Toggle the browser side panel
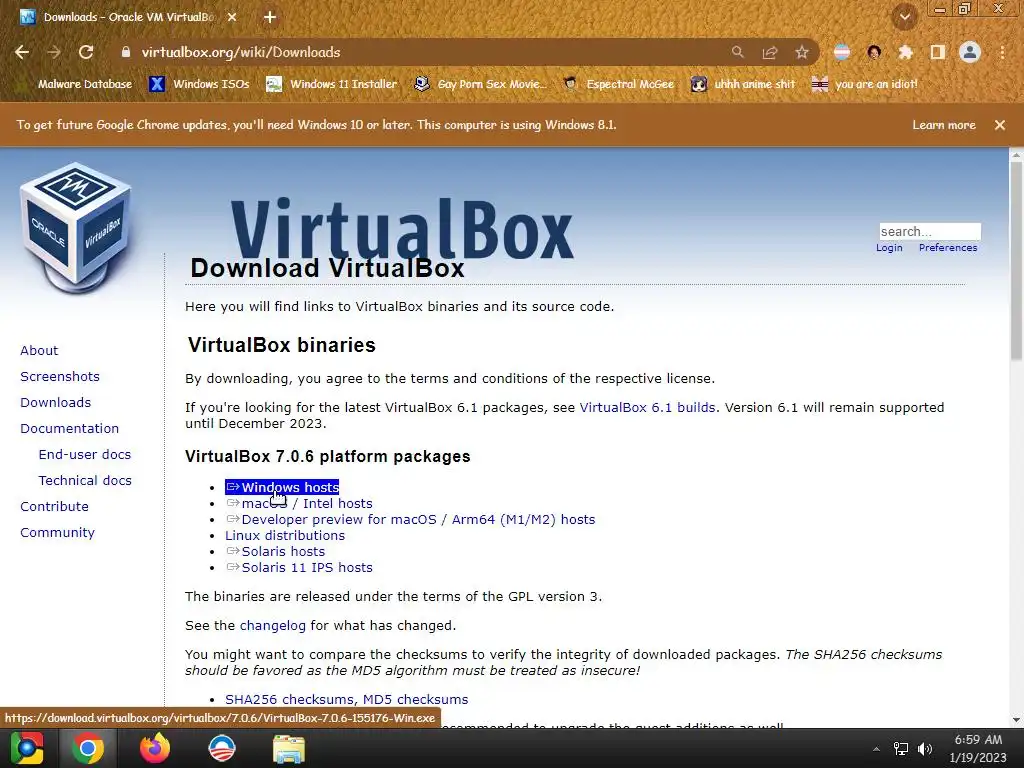This screenshot has width=1024, height=768. (938, 52)
